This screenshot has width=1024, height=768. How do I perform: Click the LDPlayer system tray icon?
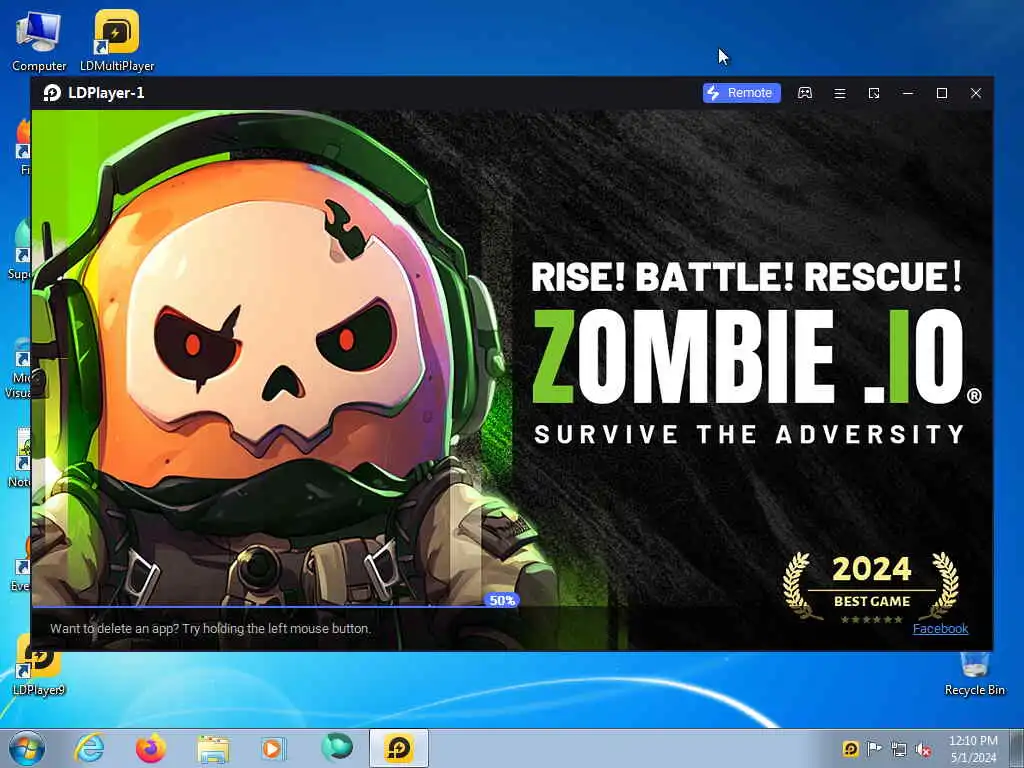click(x=850, y=748)
